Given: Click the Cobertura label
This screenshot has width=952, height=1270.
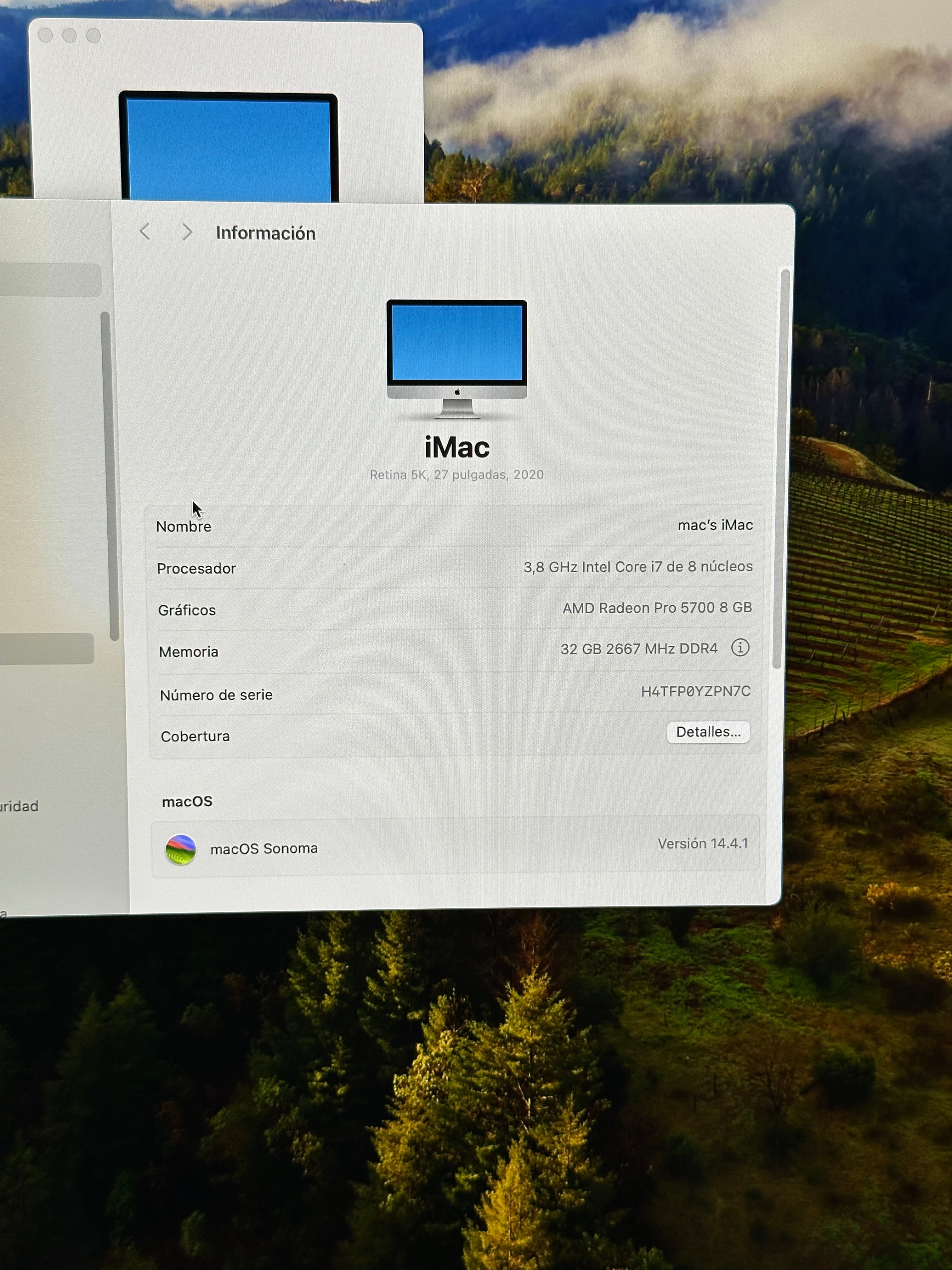Looking at the screenshot, I should point(195,737).
